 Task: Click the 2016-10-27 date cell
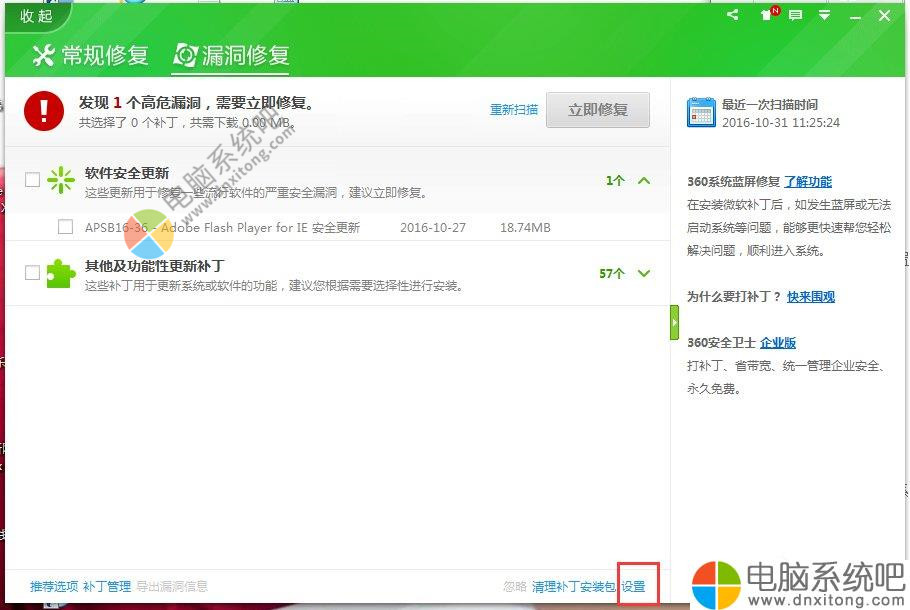433,228
